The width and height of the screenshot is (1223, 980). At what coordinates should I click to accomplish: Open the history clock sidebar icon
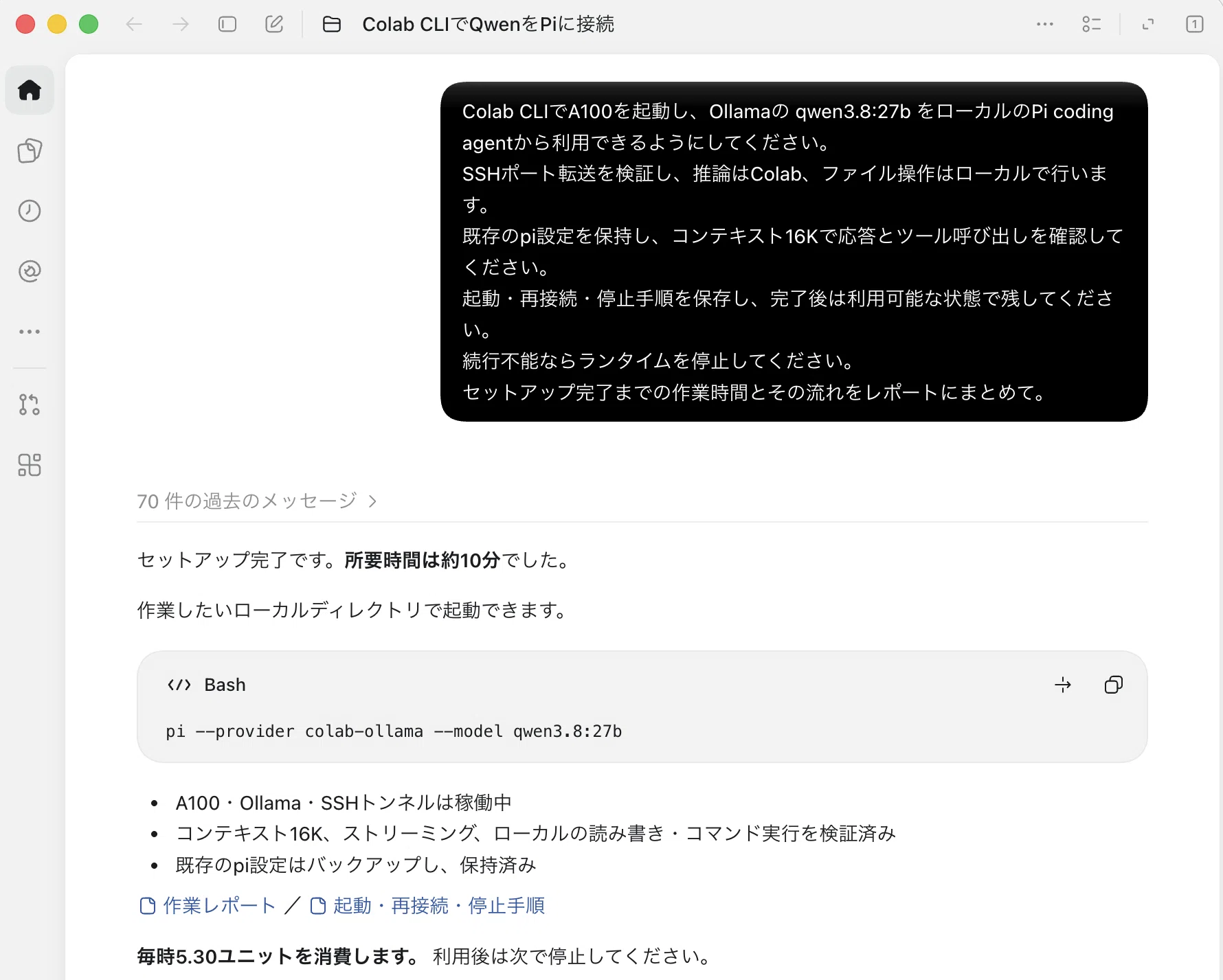(x=30, y=211)
